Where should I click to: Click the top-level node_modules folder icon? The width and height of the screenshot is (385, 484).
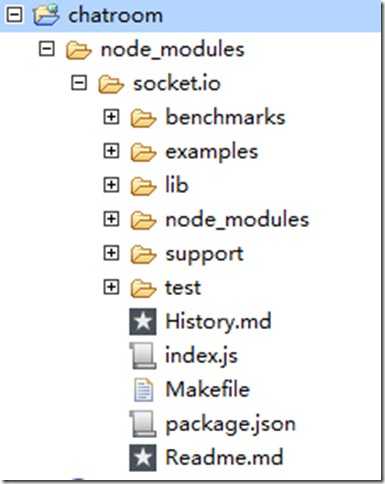tap(79, 50)
